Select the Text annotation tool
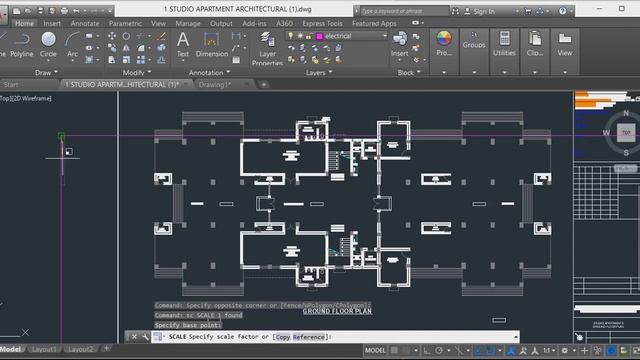 (x=183, y=45)
